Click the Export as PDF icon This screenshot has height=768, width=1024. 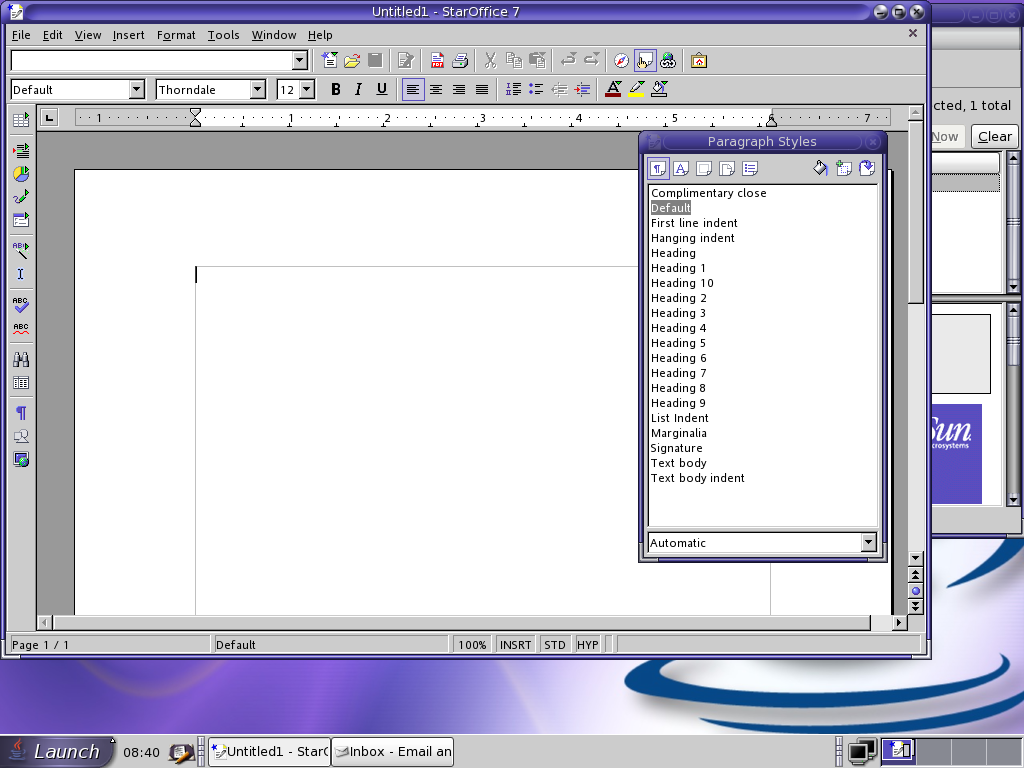437,61
